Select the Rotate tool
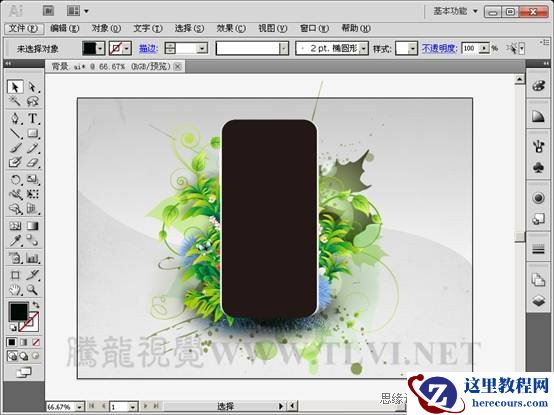This screenshot has width=554, height=415. click(15, 179)
